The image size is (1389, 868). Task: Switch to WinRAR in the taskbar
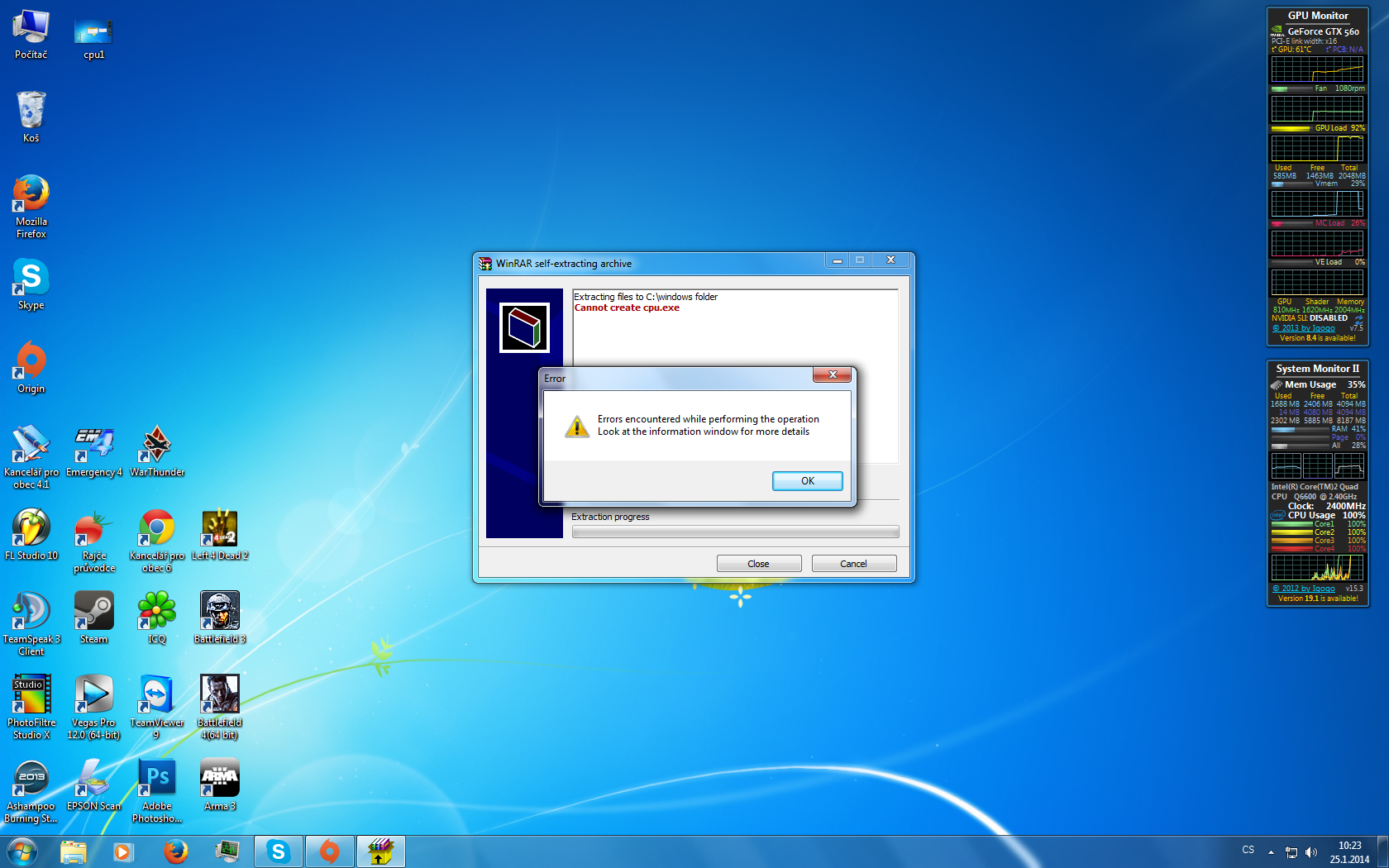(381, 851)
